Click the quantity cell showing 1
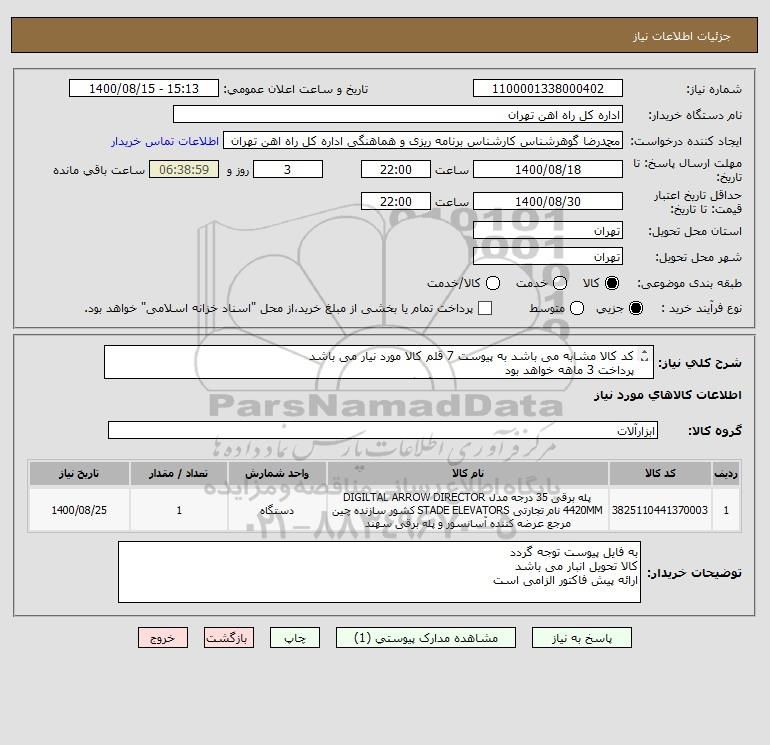 coord(179,510)
